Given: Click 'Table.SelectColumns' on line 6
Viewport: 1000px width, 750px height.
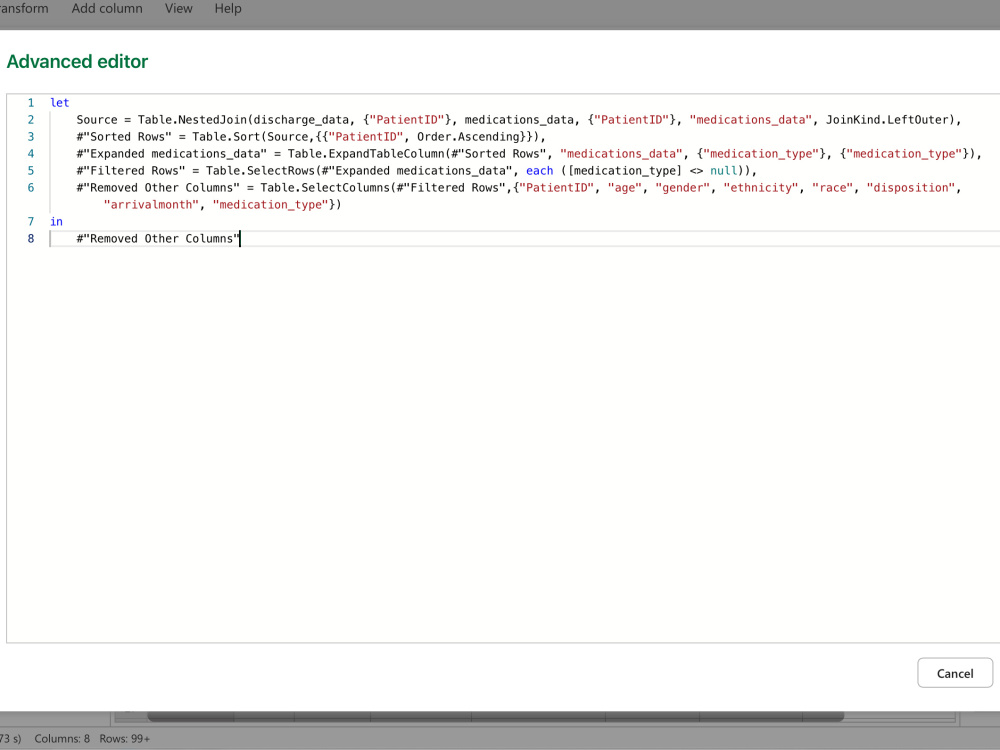Looking at the screenshot, I should coord(325,188).
